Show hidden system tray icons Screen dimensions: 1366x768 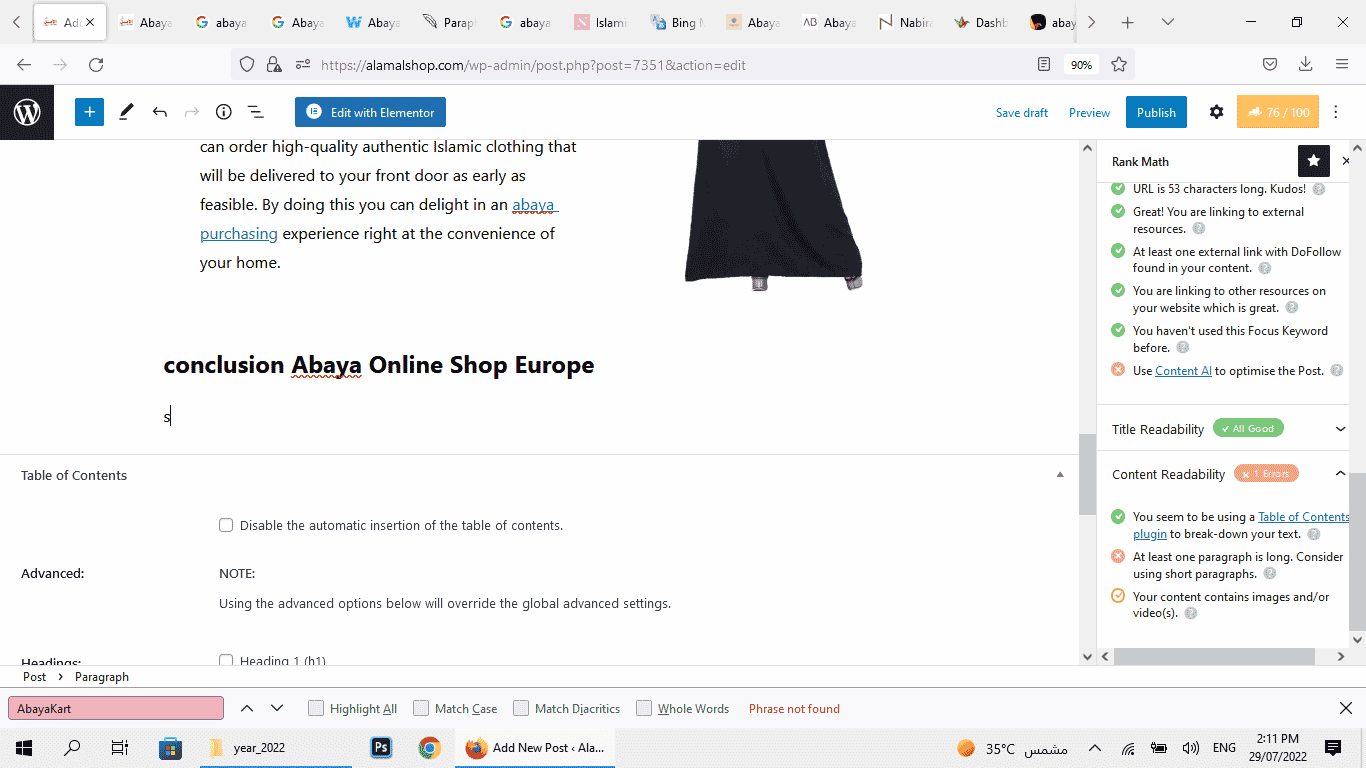(1095, 748)
